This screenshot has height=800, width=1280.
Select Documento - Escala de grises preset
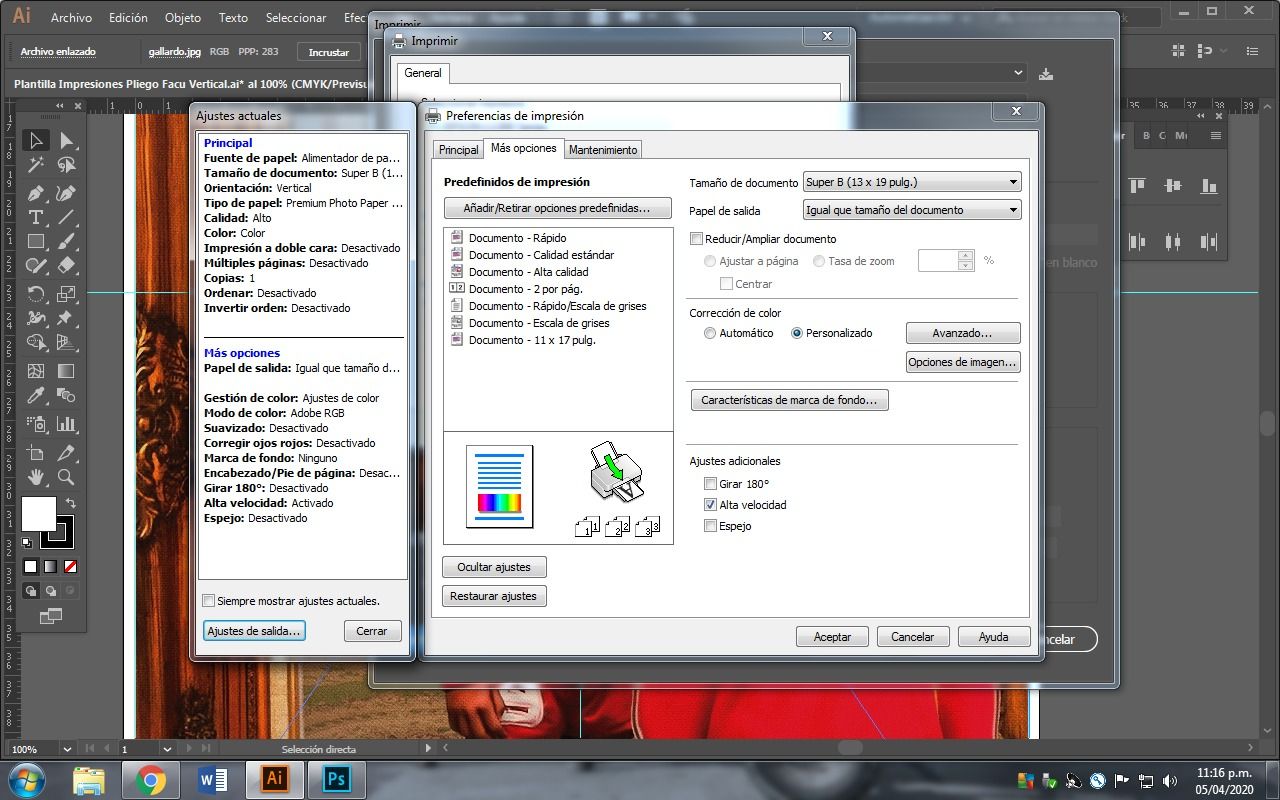tap(528, 323)
